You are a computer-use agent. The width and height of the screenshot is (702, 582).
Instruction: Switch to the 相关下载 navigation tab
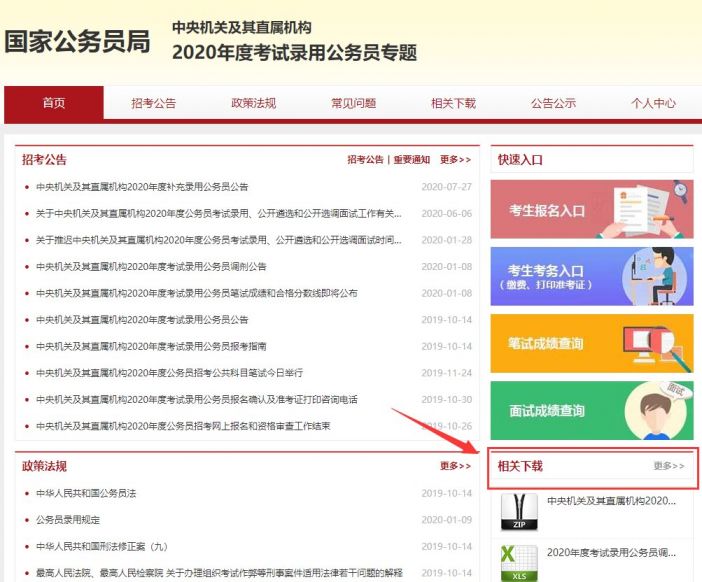[453, 103]
